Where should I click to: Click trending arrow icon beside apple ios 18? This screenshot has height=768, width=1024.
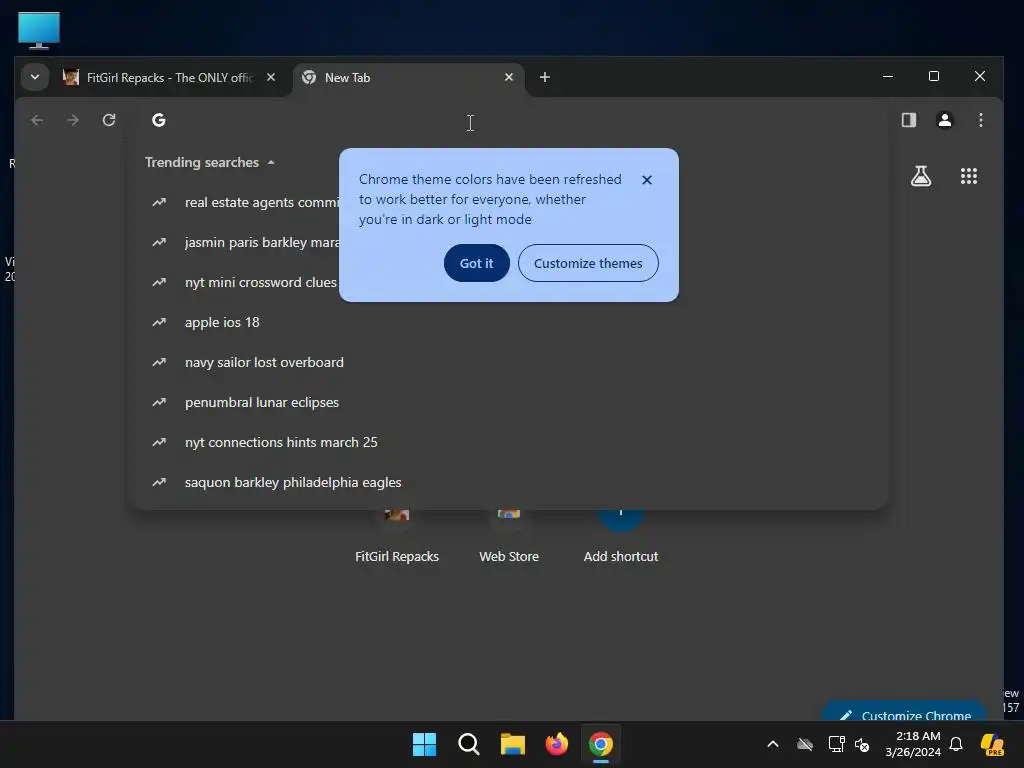[159, 323]
